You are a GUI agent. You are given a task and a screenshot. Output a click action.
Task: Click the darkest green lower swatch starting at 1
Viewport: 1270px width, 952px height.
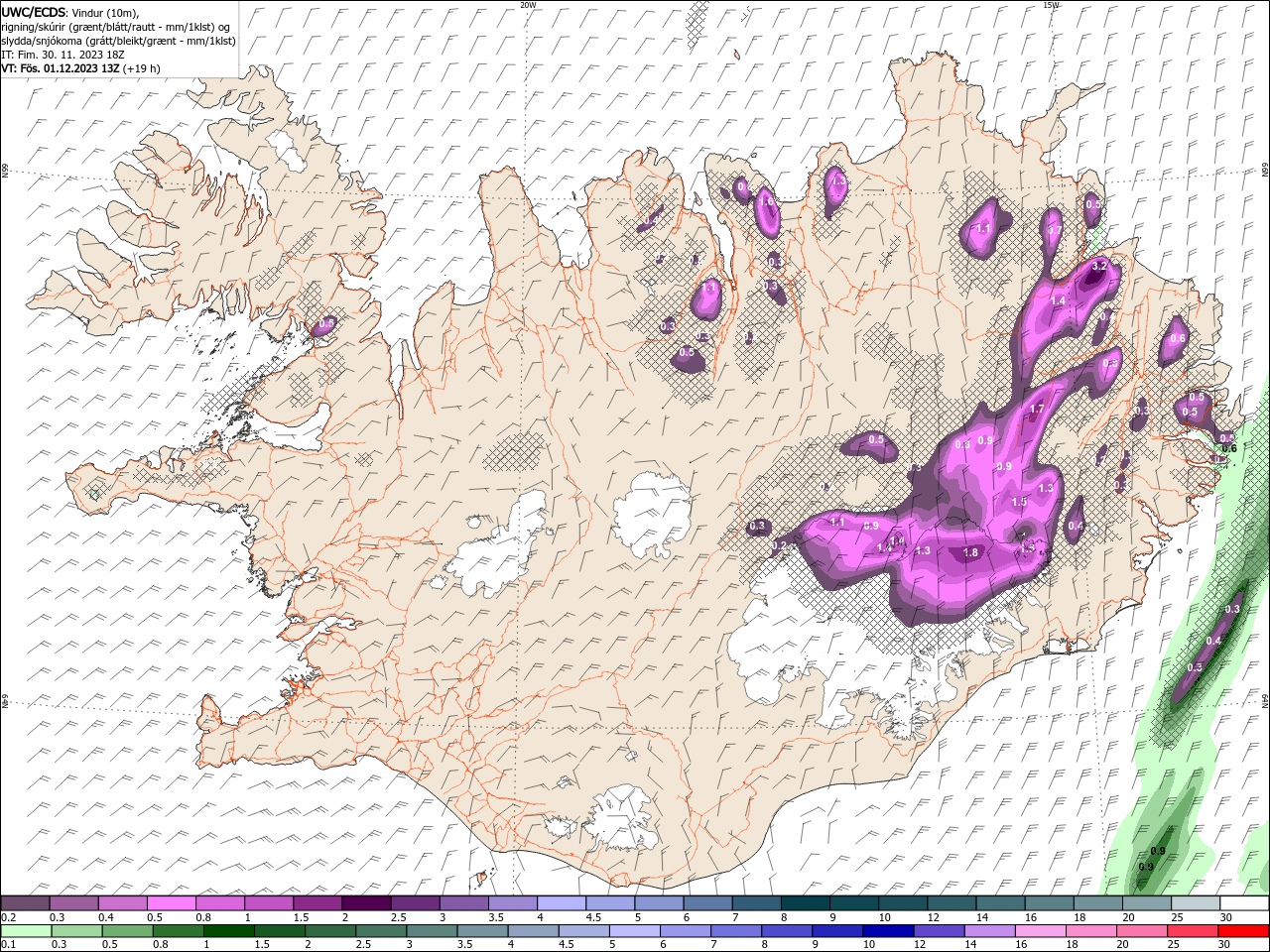[228, 931]
